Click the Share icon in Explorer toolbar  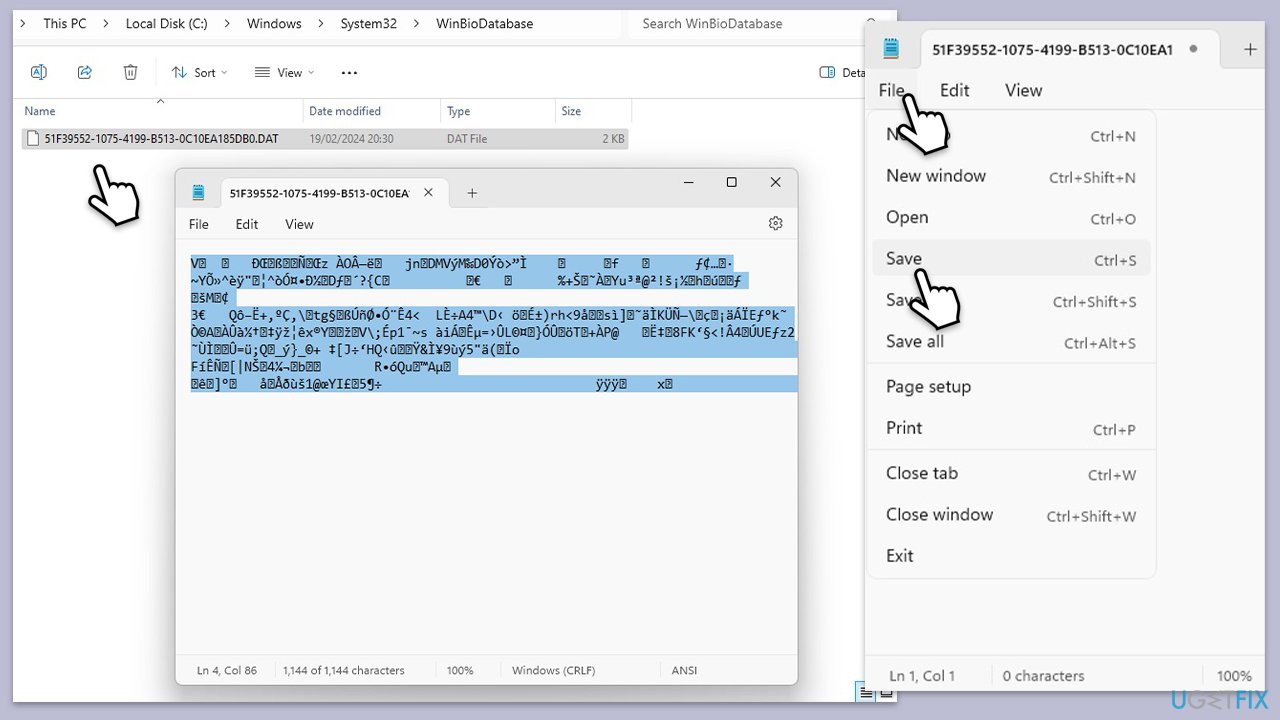tap(85, 72)
